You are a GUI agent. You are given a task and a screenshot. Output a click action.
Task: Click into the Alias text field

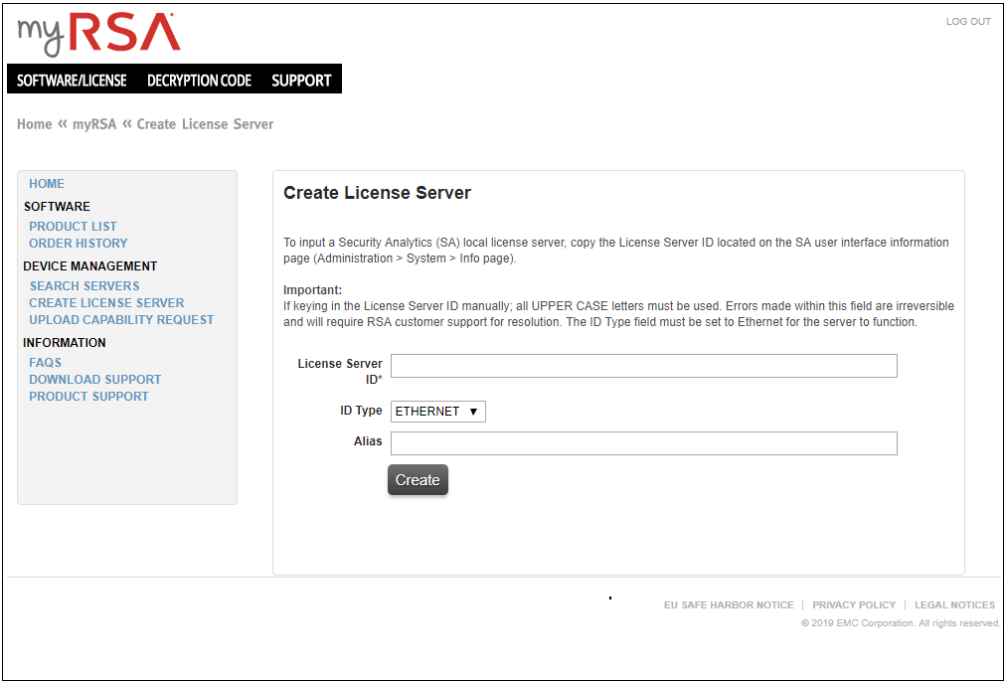(643, 443)
